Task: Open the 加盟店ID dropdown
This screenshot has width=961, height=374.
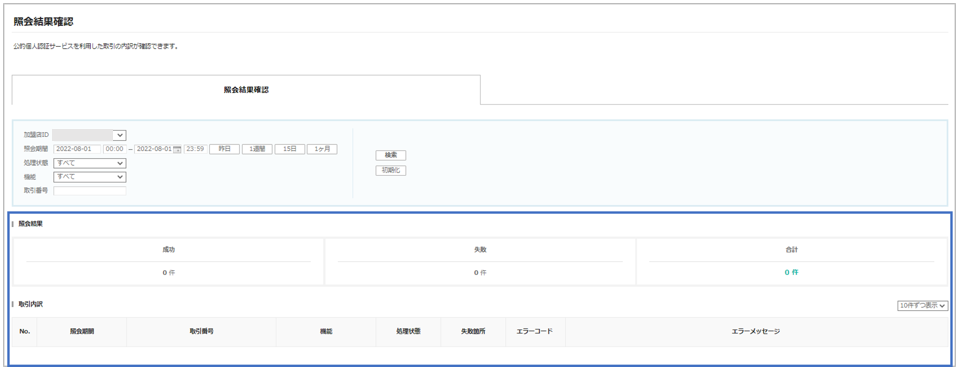Action: (x=90, y=135)
